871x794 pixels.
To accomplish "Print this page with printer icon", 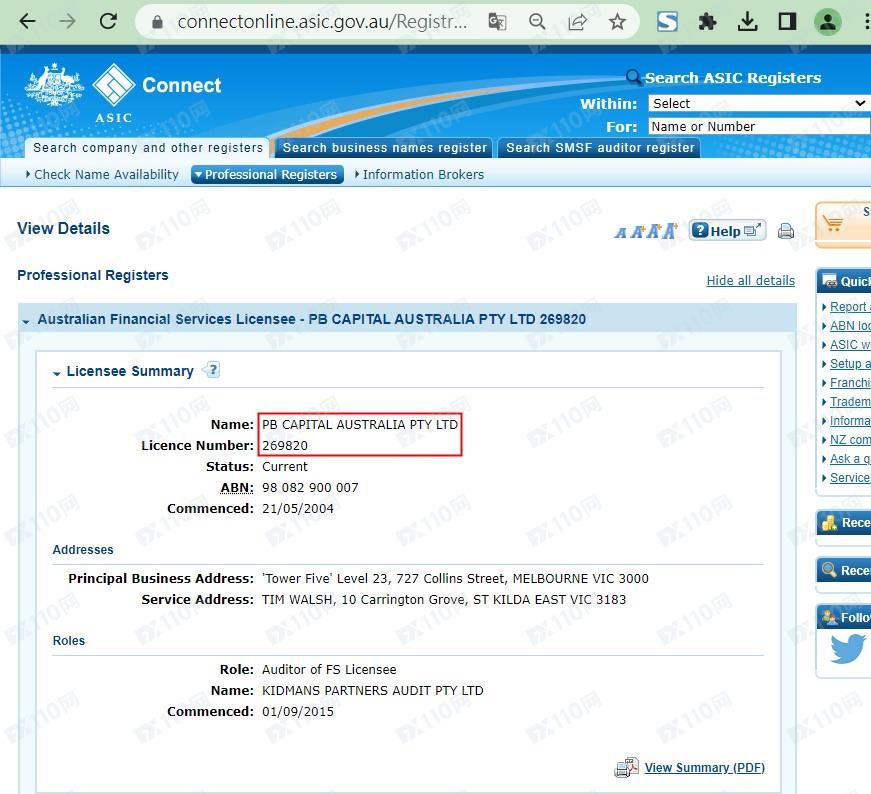I will click(785, 231).
